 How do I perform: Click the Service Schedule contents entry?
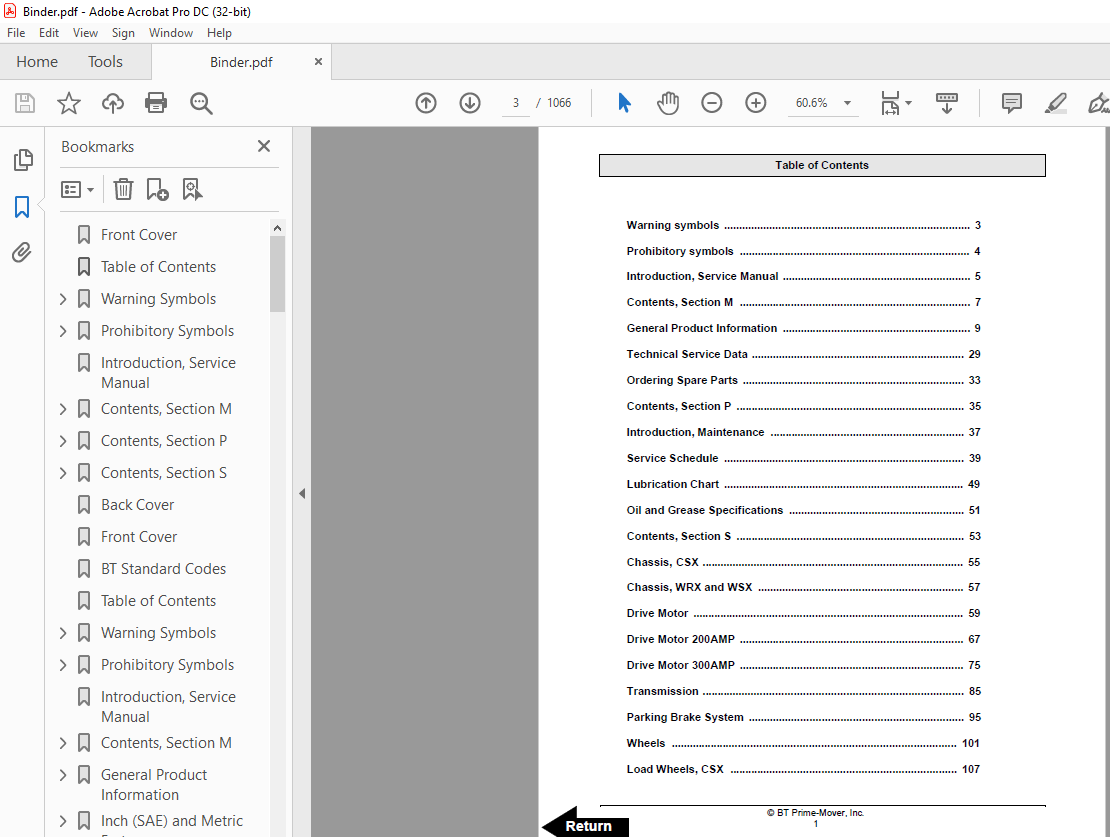tap(803, 458)
